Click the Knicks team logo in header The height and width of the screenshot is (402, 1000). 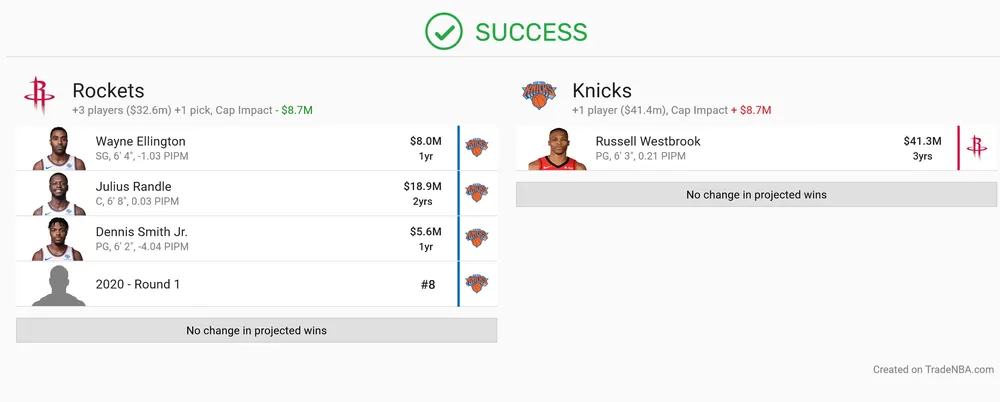[x=537, y=96]
